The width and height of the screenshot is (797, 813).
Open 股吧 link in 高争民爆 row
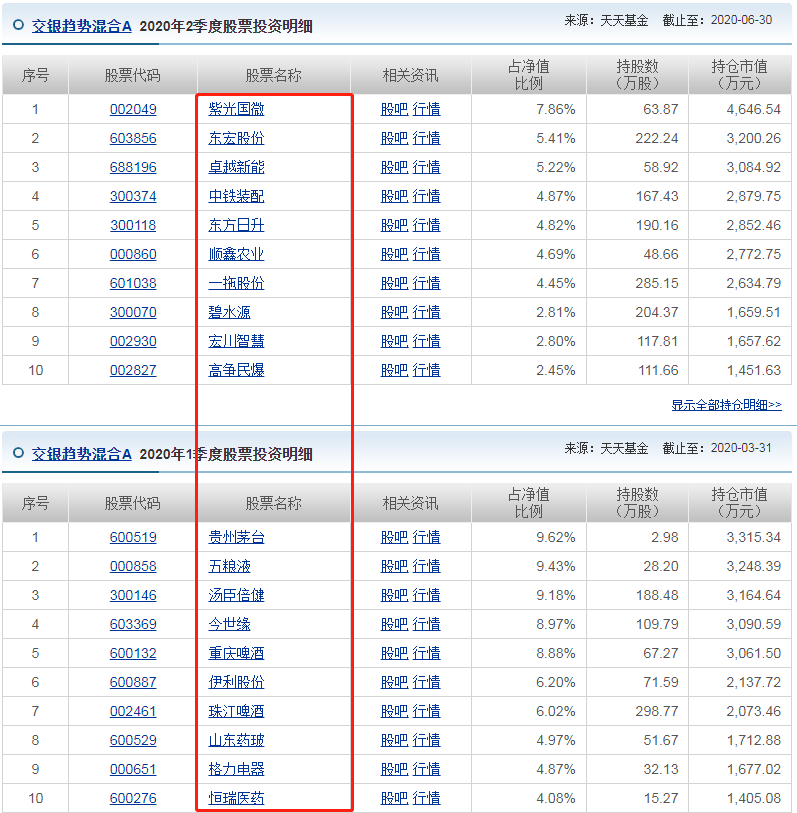click(x=395, y=371)
